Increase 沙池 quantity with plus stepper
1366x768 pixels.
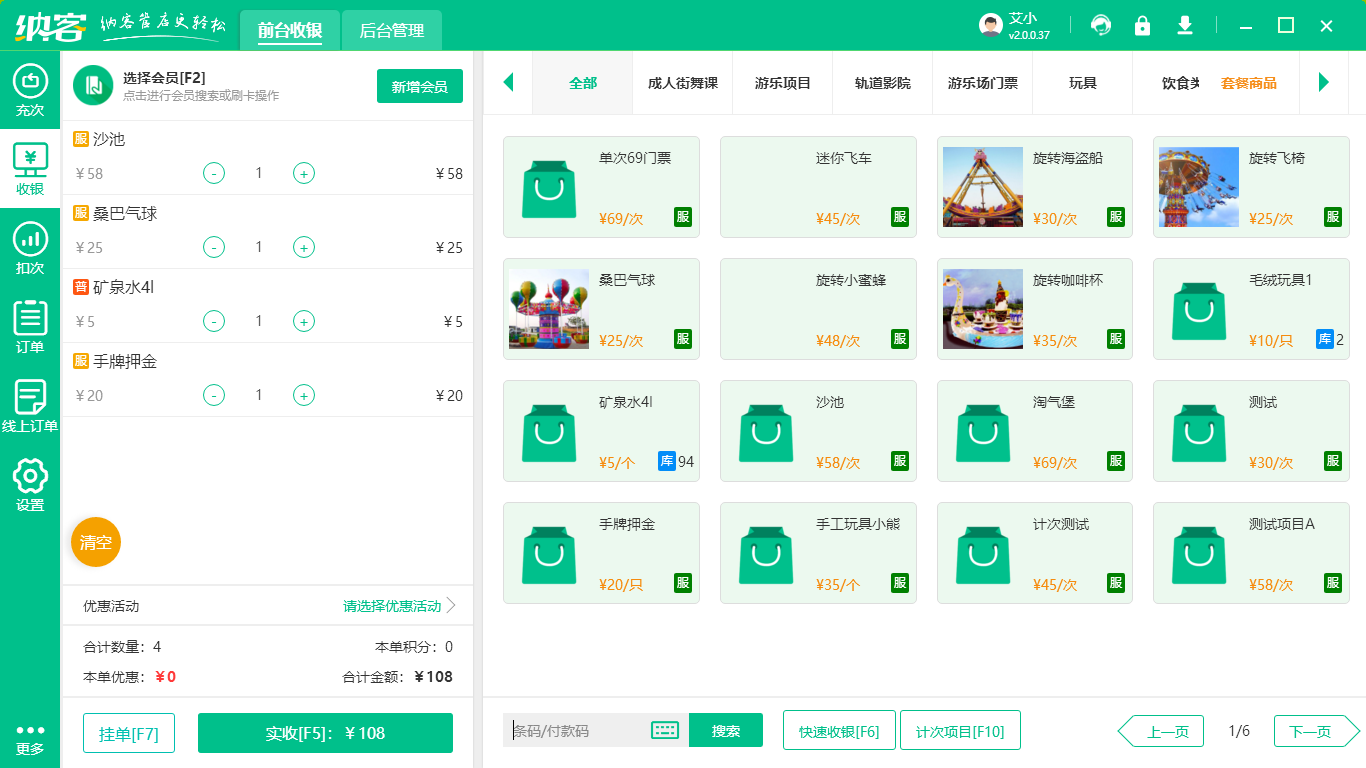(x=303, y=173)
